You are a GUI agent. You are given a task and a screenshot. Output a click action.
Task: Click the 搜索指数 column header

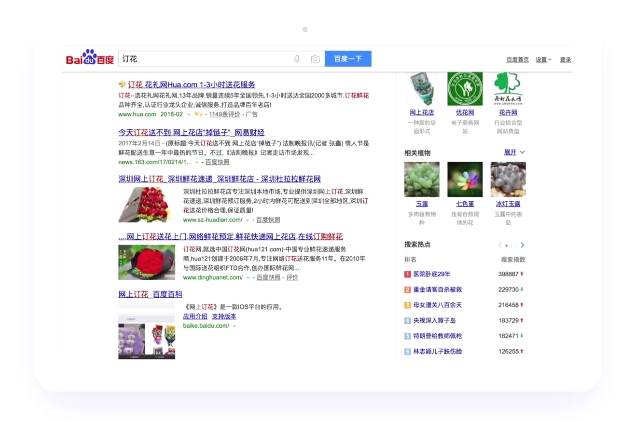point(513,259)
